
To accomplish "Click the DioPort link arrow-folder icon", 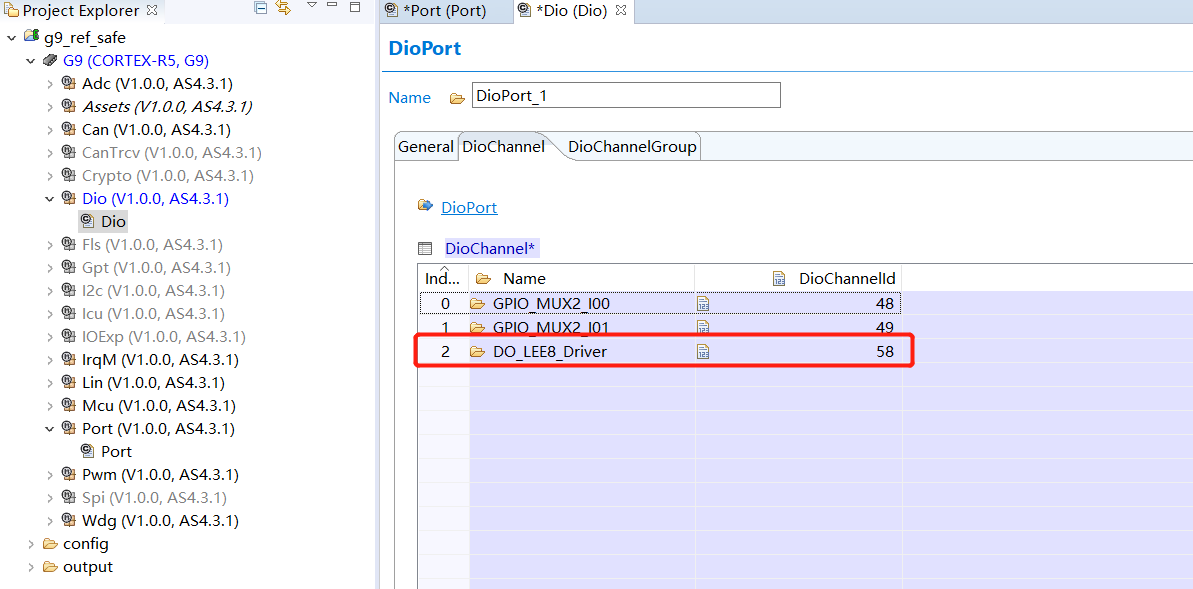I will [x=425, y=205].
